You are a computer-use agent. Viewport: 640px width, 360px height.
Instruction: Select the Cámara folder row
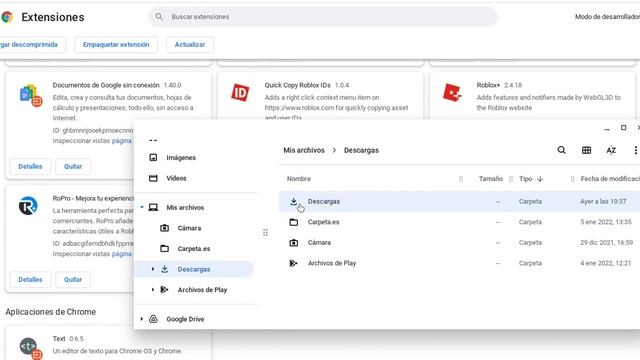point(459,242)
